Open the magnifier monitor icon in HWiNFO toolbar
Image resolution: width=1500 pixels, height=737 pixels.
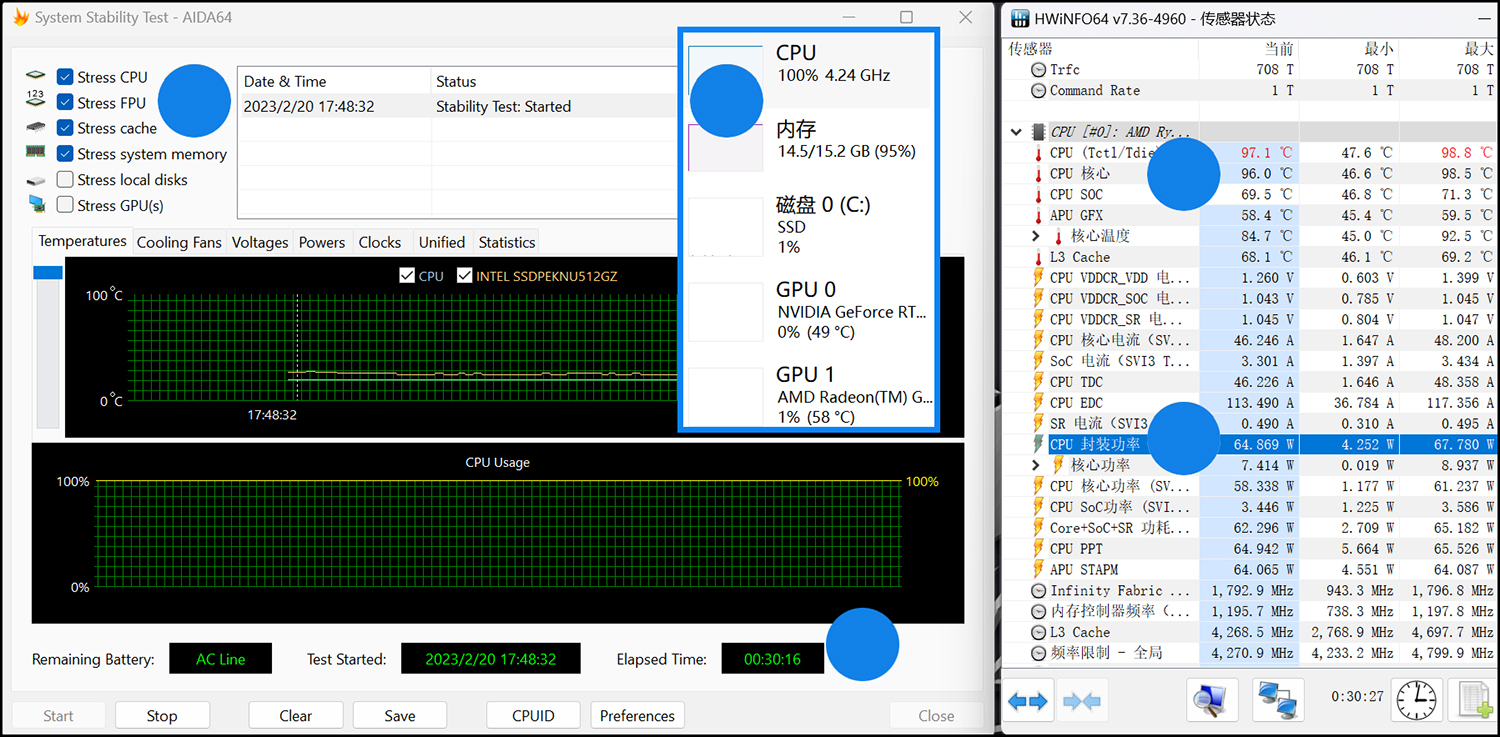(x=1212, y=700)
